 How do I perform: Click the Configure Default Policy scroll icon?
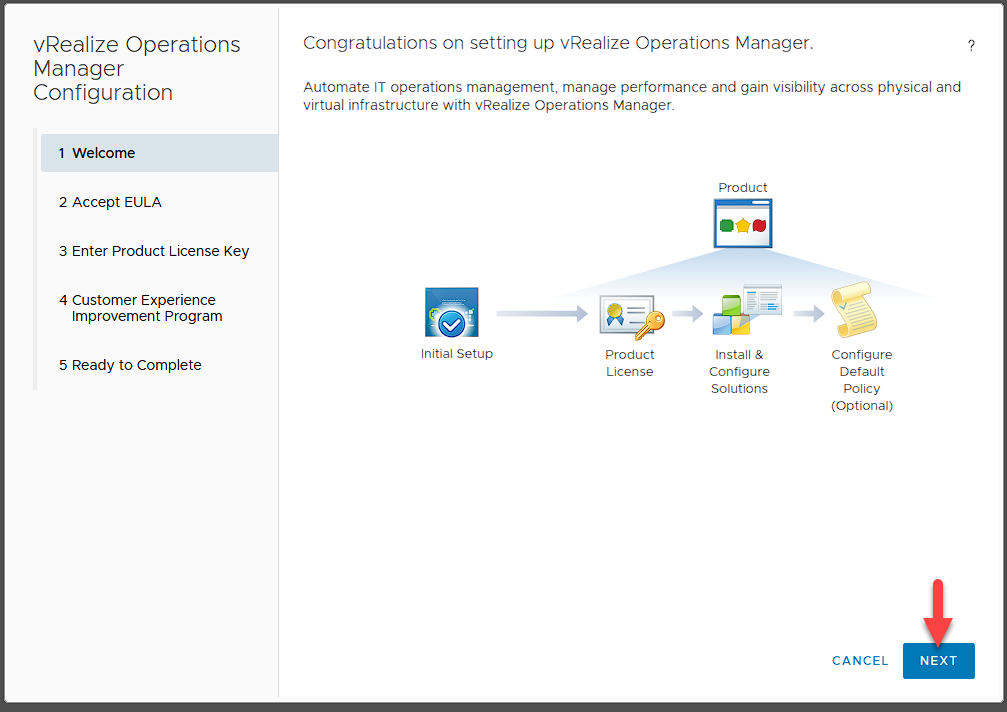click(x=855, y=310)
